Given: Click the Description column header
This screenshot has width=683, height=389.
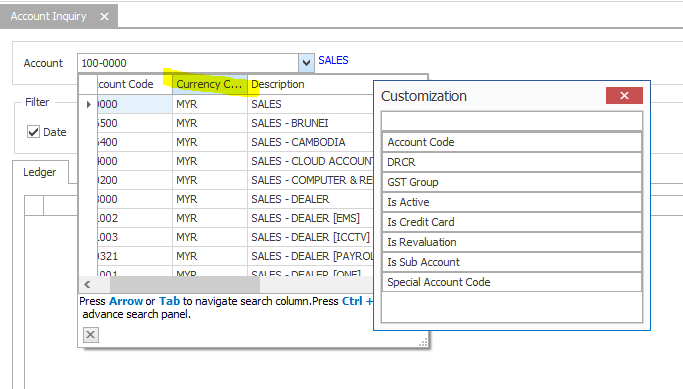Looking at the screenshot, I should tap(310, 84).
